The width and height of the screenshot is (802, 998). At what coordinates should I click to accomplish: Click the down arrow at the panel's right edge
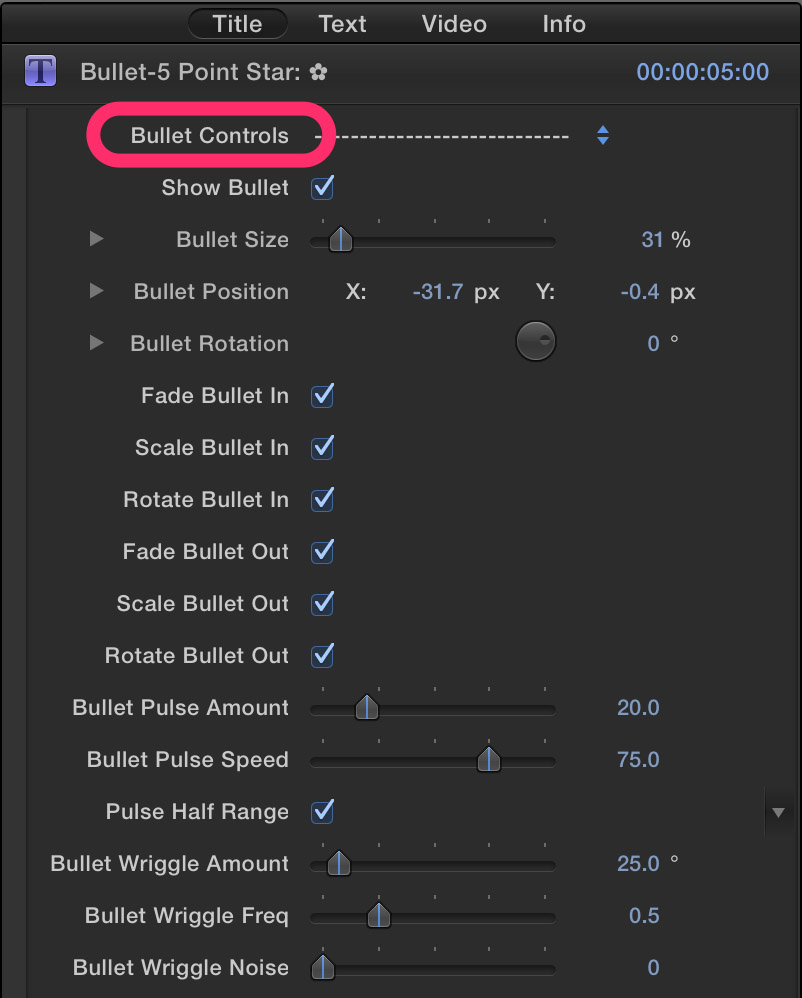pyautogui.click(x=778, y=812)
